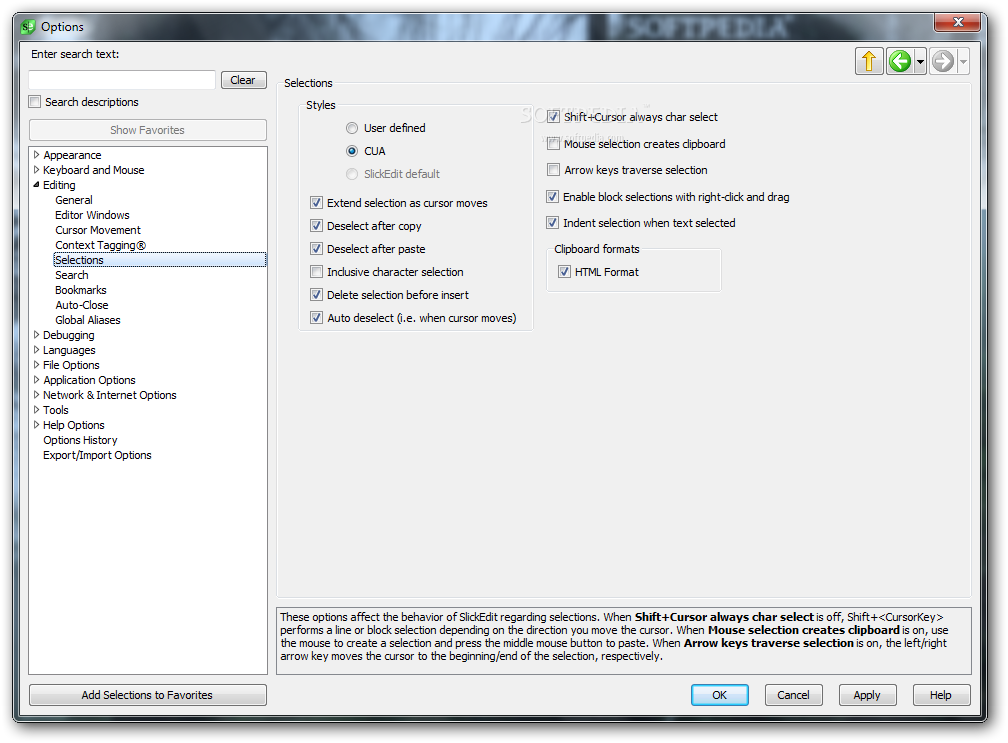Open the forward history dropdown arrow
1008x743 pixels.
point(963,62)
